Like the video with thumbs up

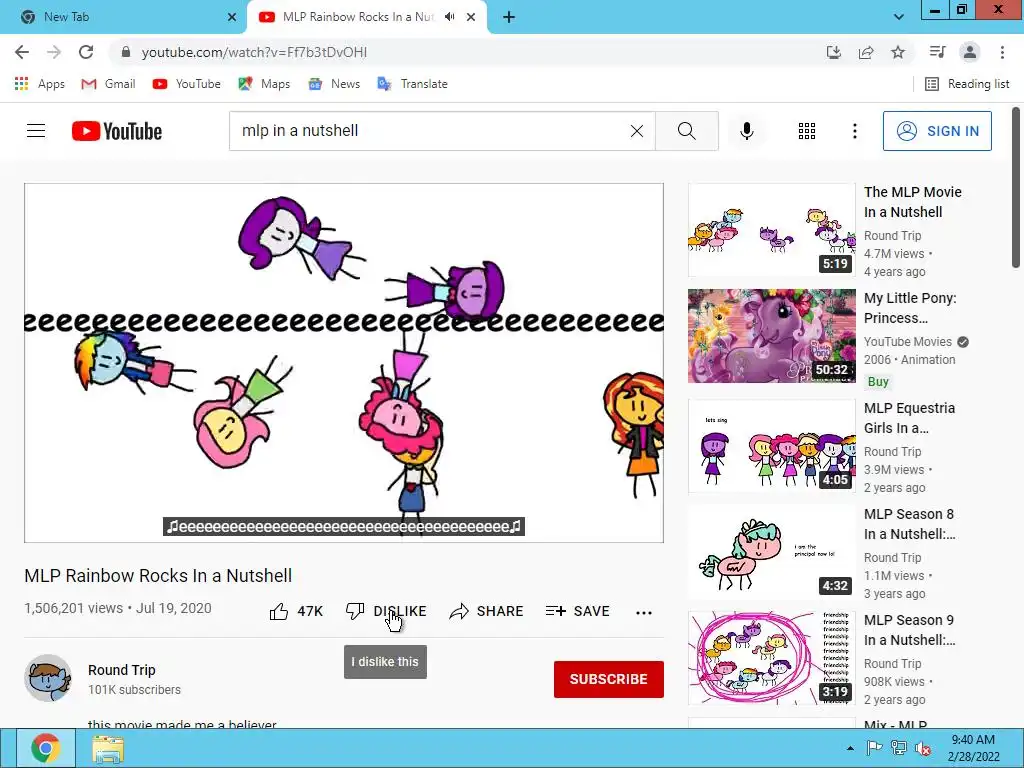click(279, 611)
